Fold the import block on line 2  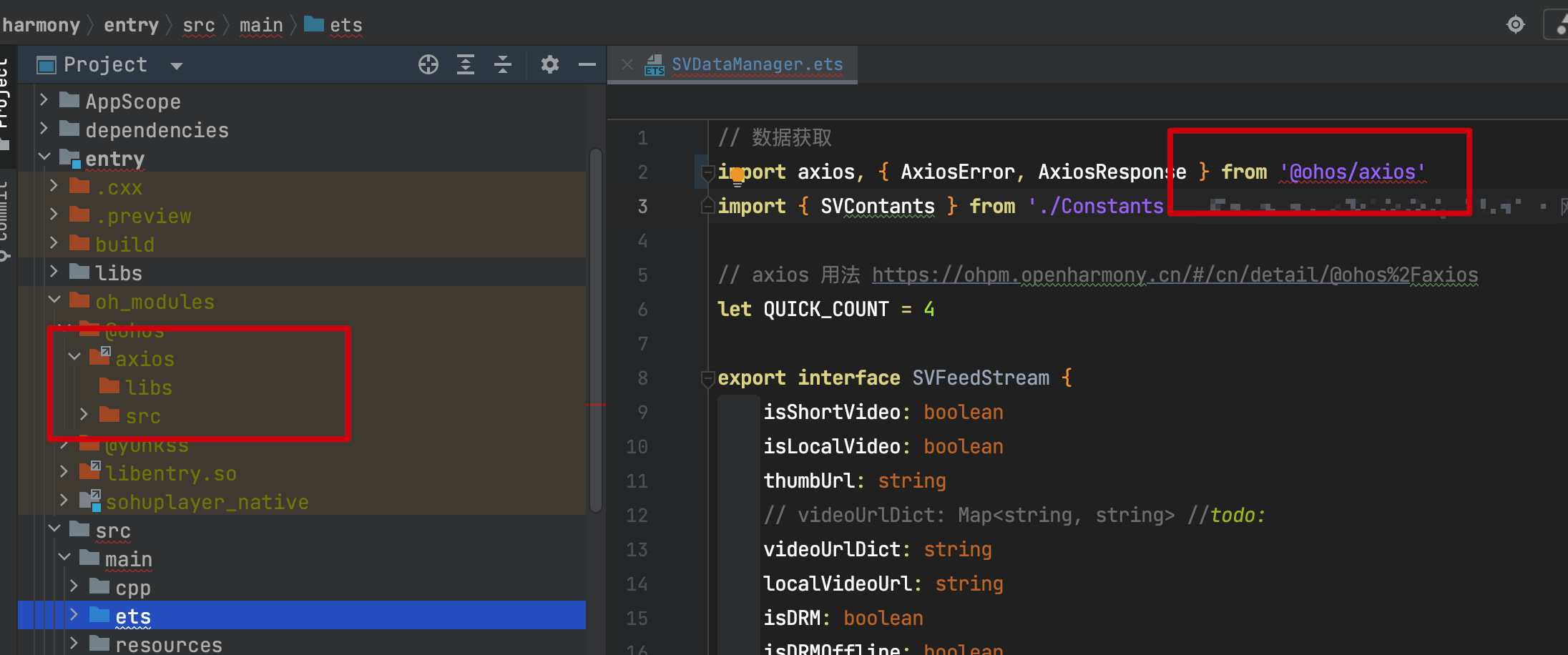(707, 172)
